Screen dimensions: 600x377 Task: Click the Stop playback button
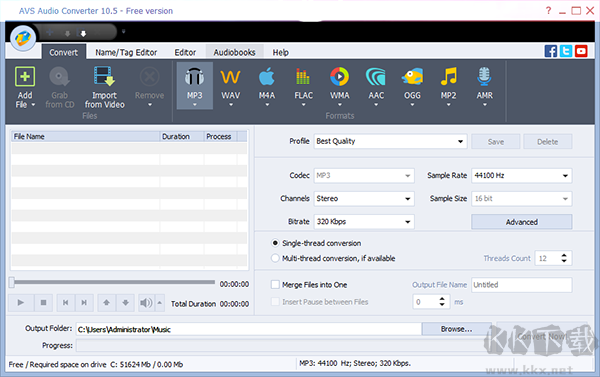(43, 303)
